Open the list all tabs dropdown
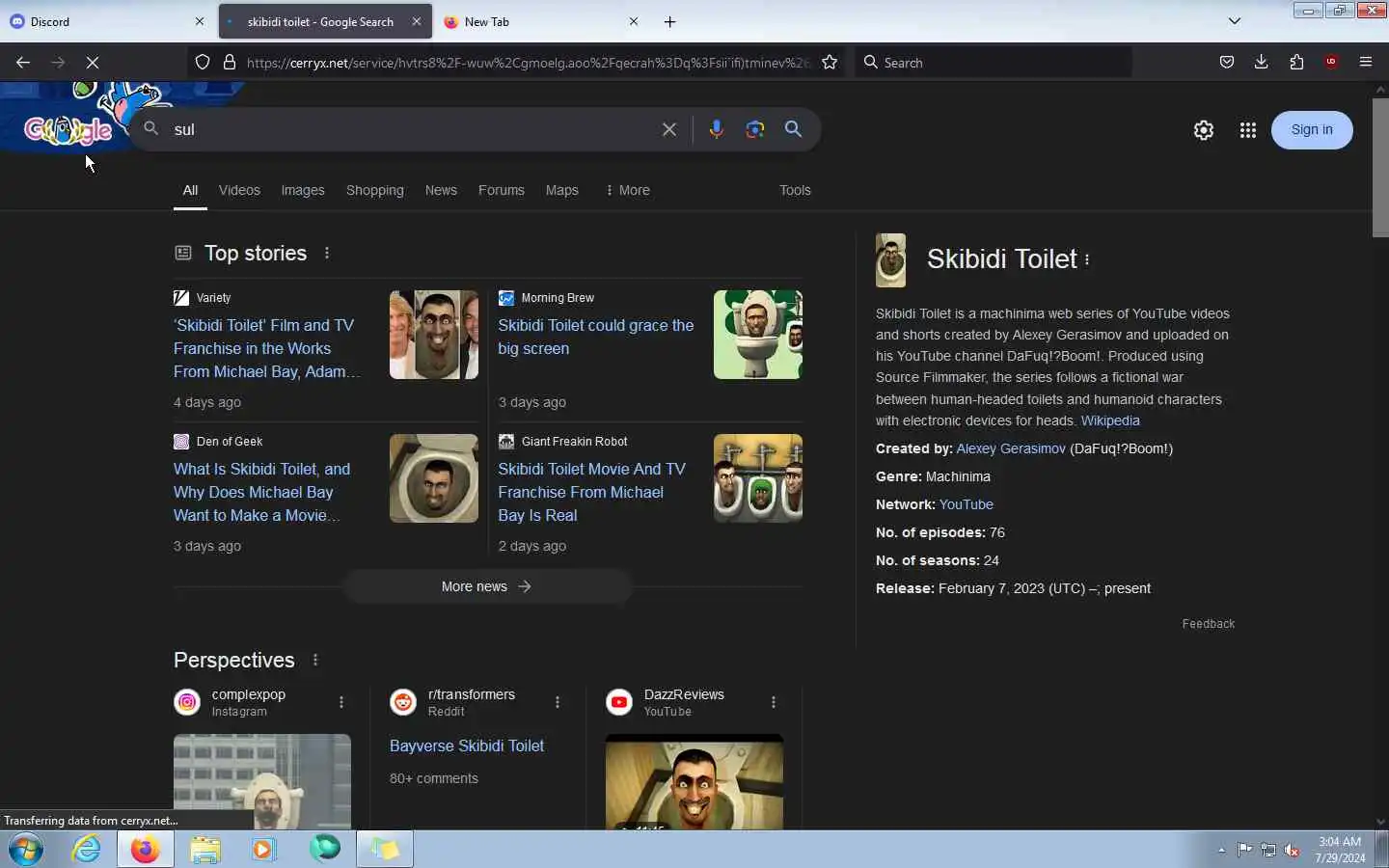 click(1235, 21)
